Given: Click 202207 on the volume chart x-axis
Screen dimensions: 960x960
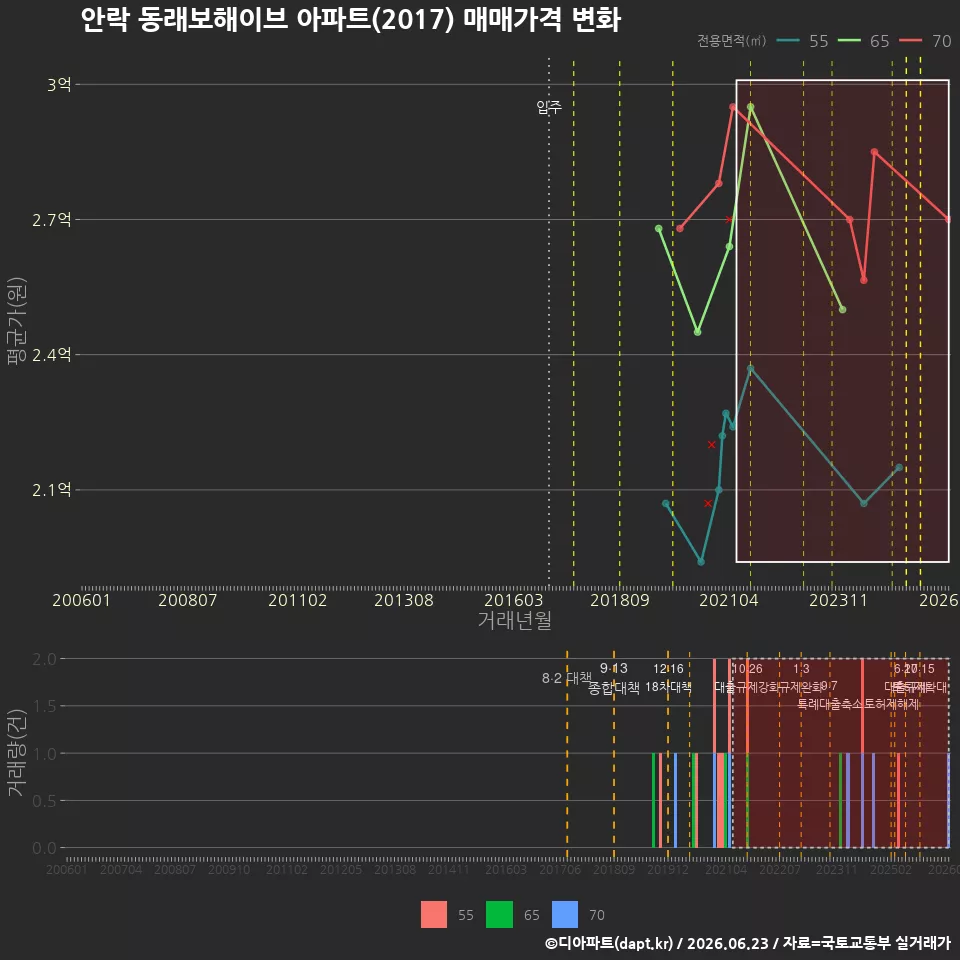Looking at the screenshot, I should point(780,869).
